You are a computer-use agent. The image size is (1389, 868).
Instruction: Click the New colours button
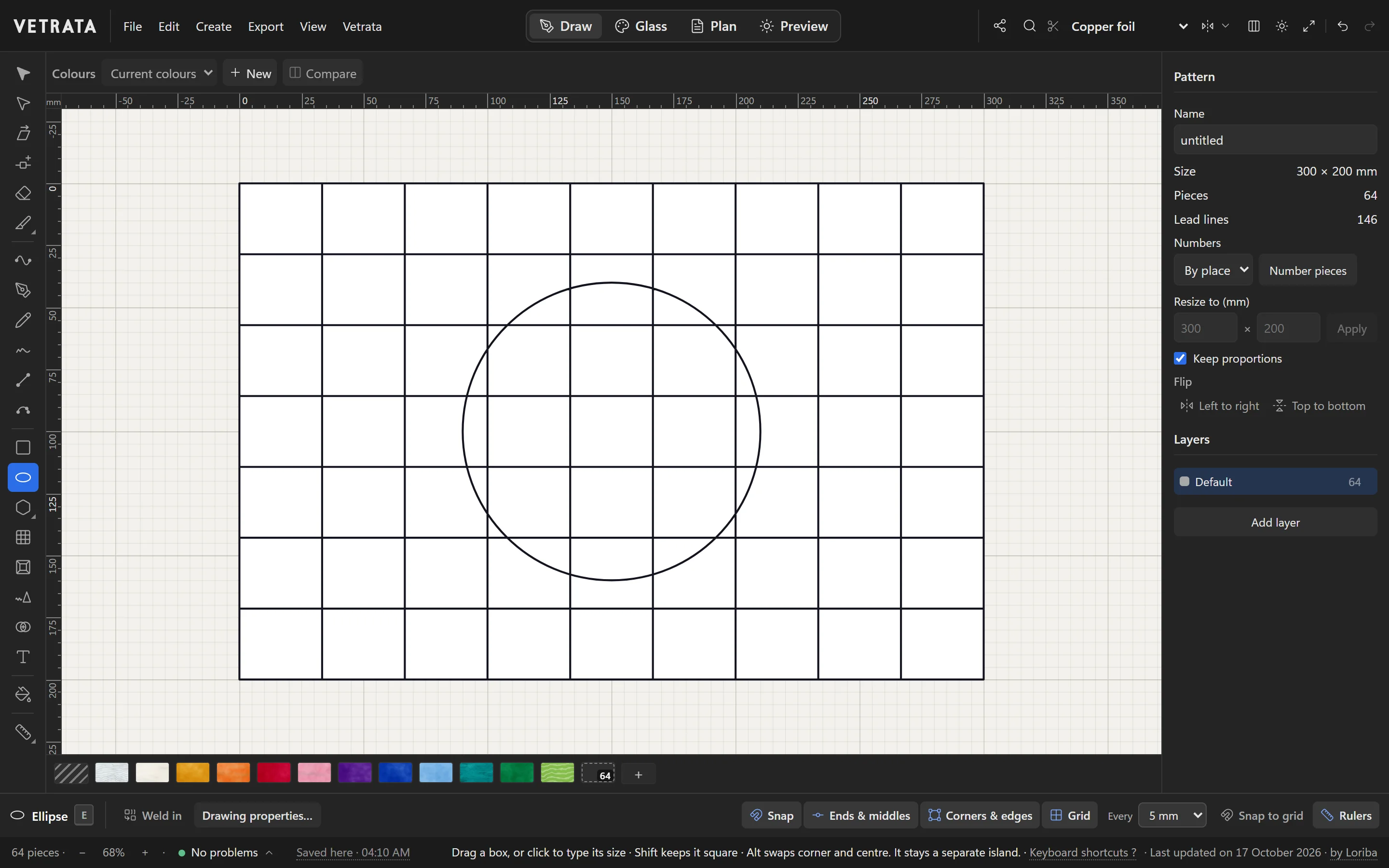click(x=250, y=73)
